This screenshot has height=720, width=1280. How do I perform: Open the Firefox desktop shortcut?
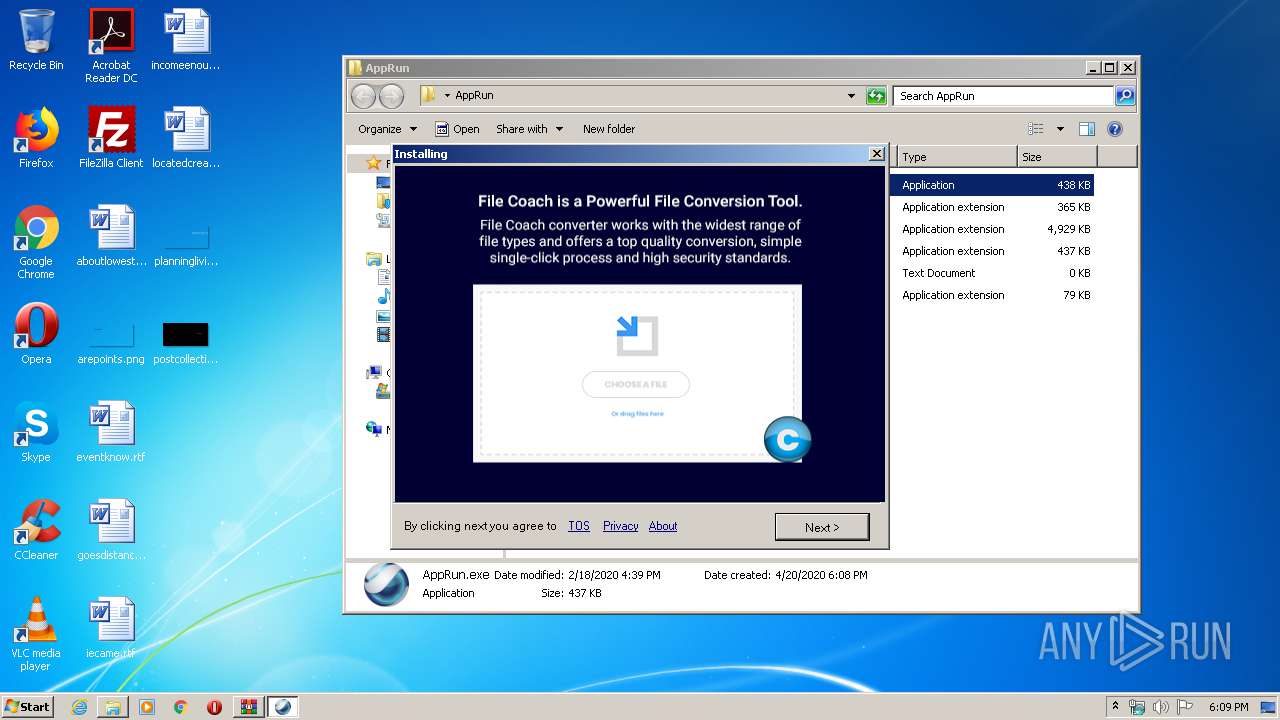pyautogui.click(x=36, y=137)
